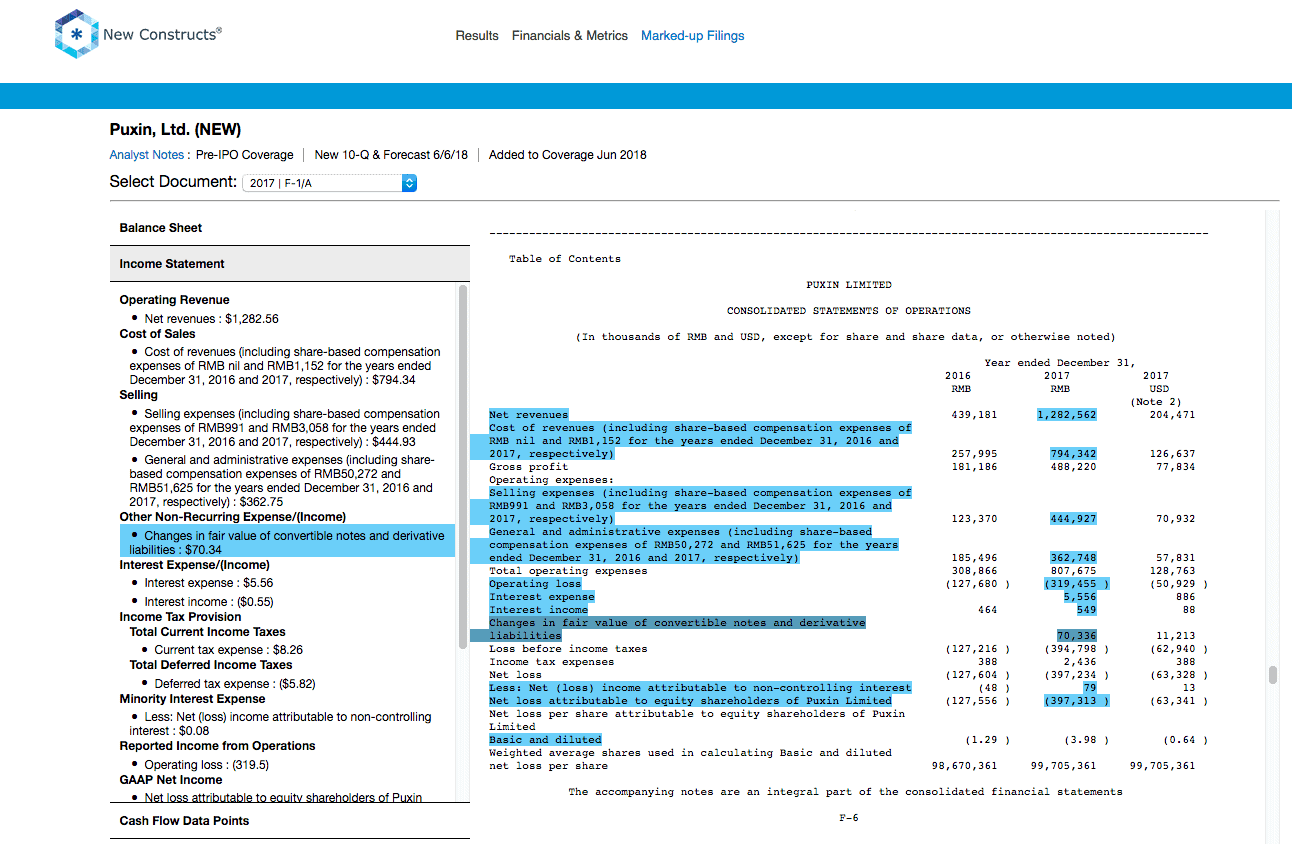Open Financials & Metrics navigation item

click(x=570, y=36)
